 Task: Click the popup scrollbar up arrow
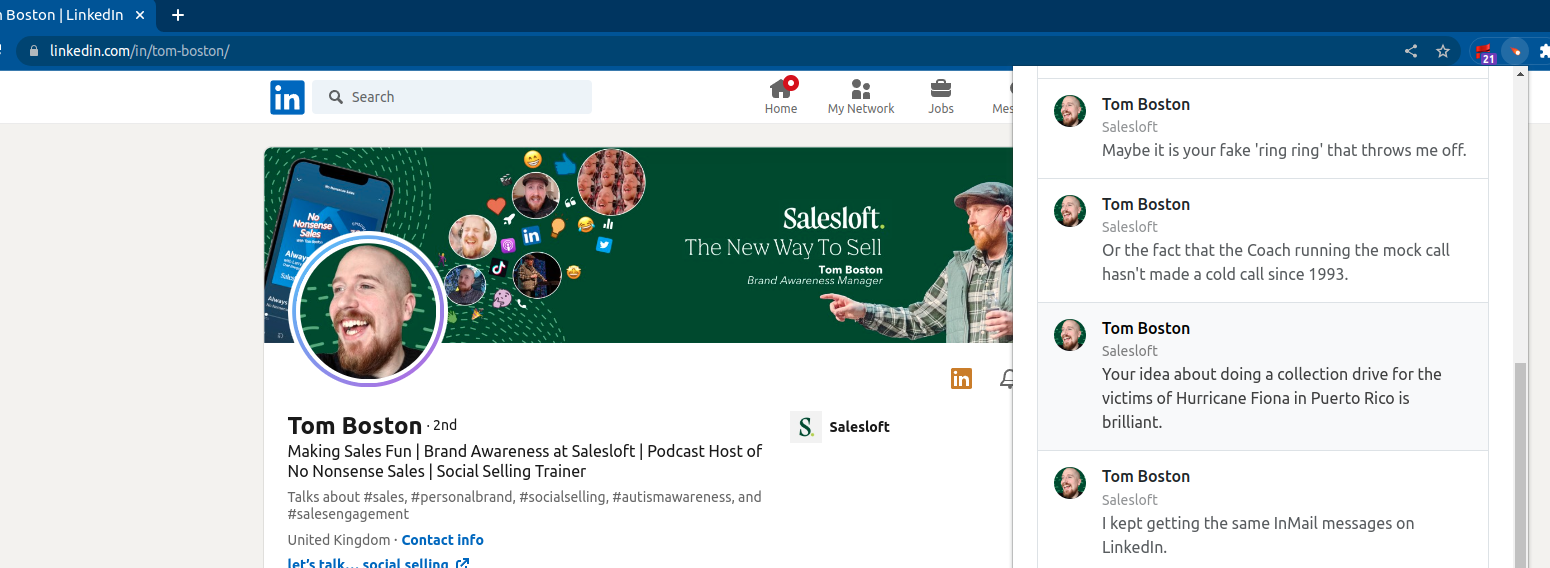(x=1521, y=74)
